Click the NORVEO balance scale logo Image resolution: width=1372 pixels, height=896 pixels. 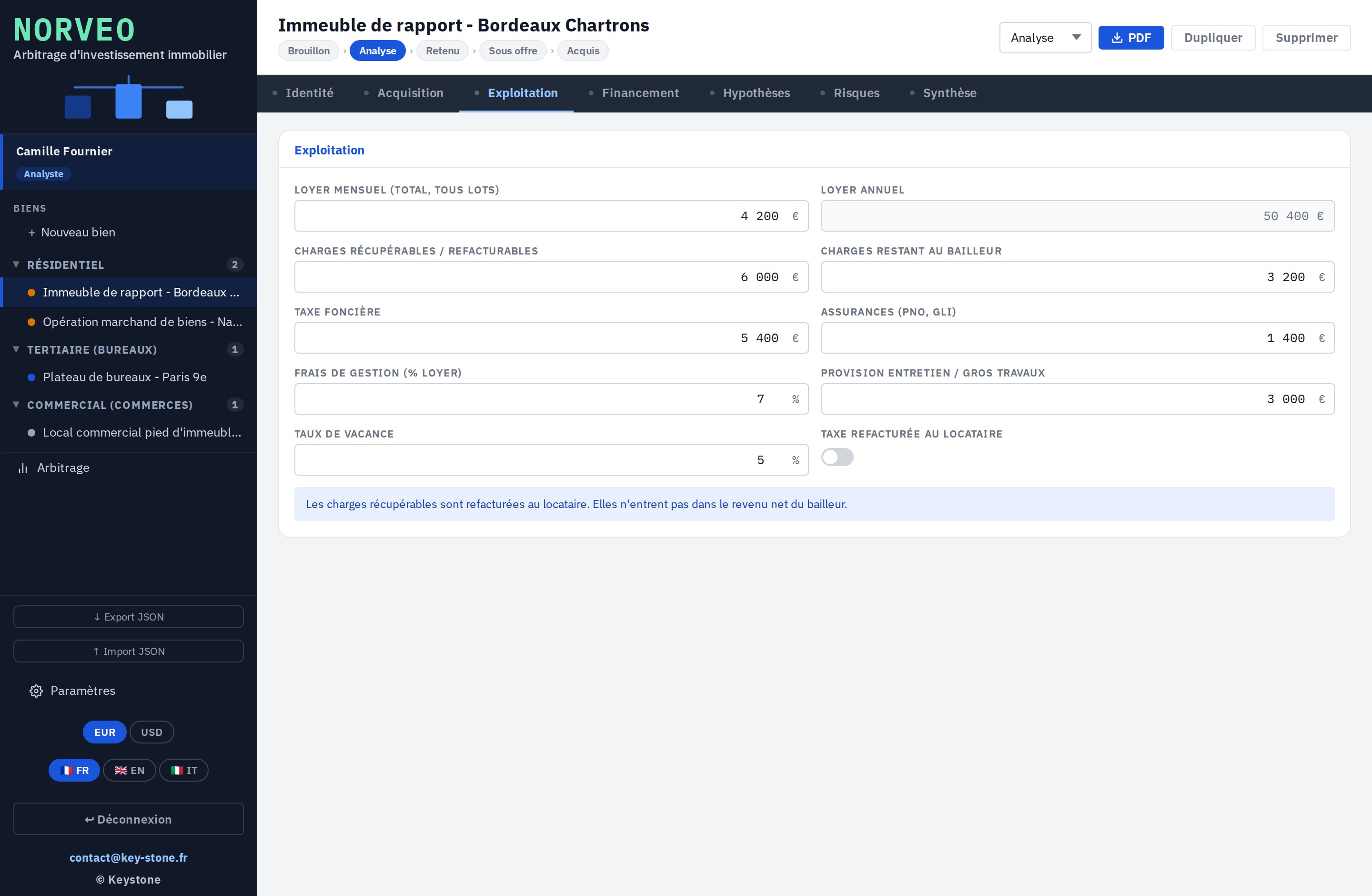coord(128,97)
